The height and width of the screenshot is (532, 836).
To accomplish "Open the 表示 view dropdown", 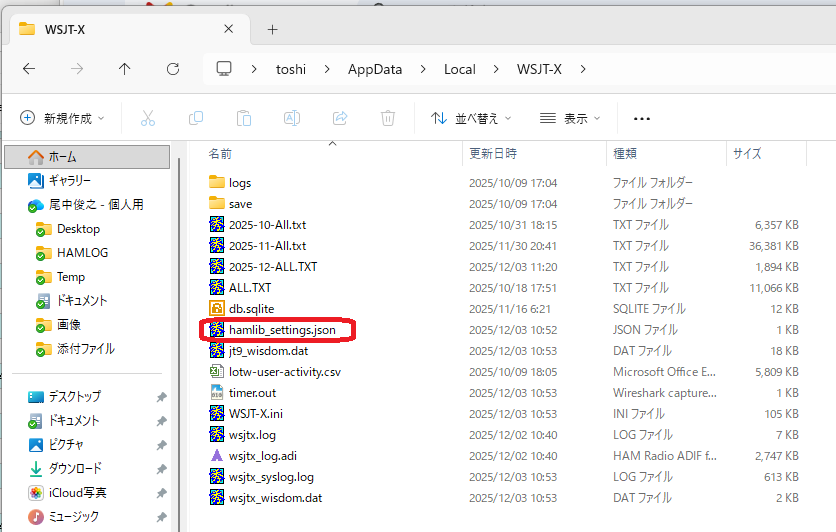I will pos(569,118).
